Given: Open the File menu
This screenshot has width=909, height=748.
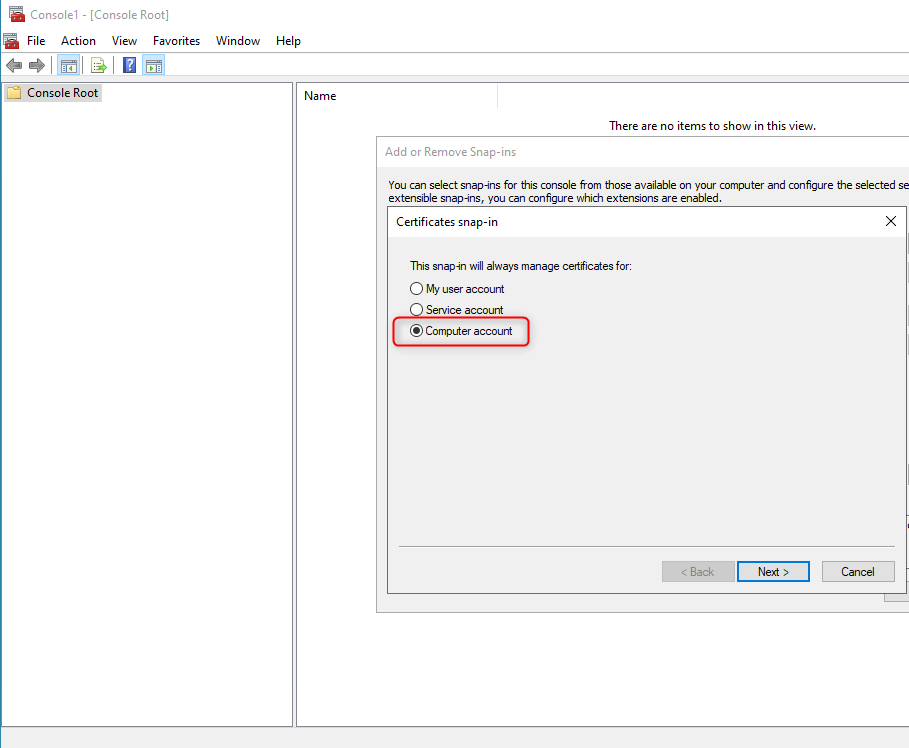Looking at the screenshot, I should click(x=36, y=41).
